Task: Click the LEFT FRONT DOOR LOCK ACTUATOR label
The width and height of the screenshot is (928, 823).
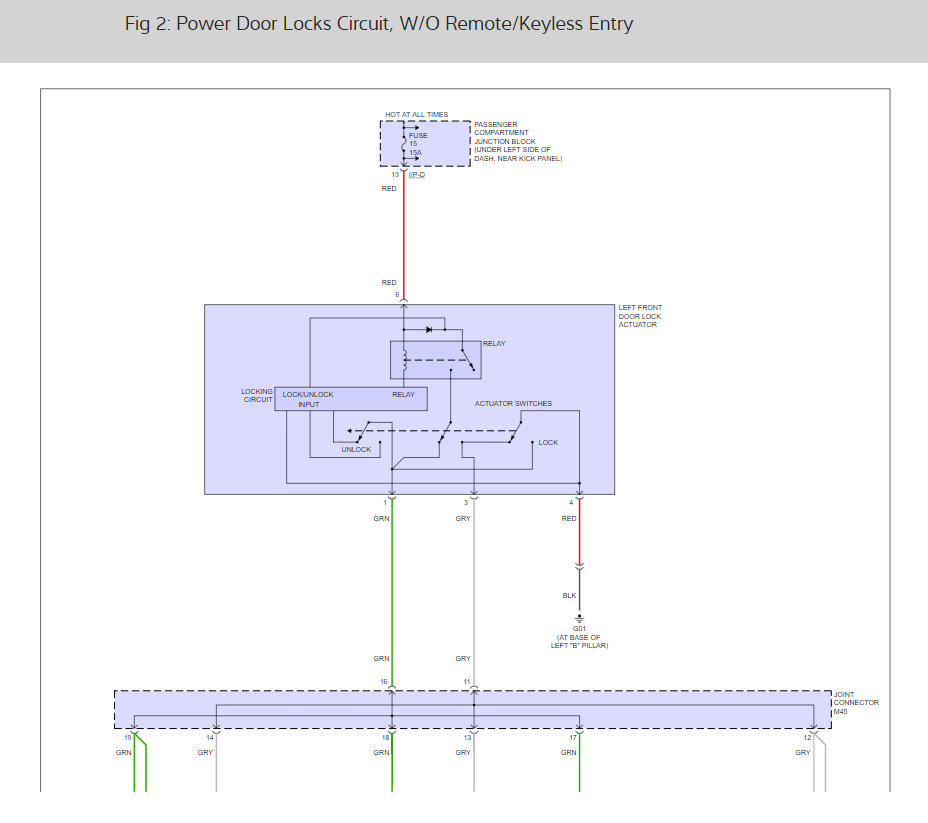Action: tap(640, 316)
